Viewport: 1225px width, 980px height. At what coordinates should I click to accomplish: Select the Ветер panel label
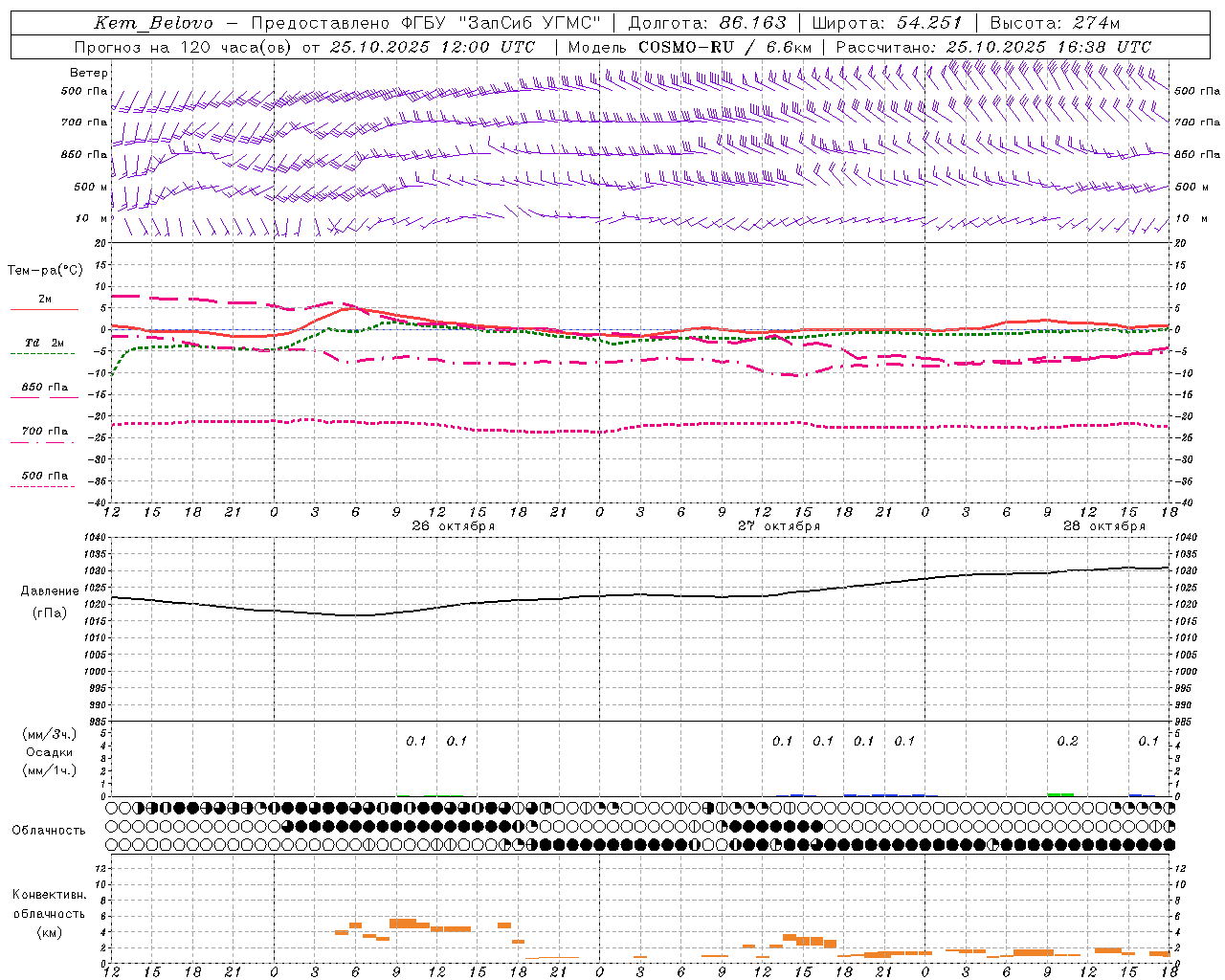(x=89, y=73)
